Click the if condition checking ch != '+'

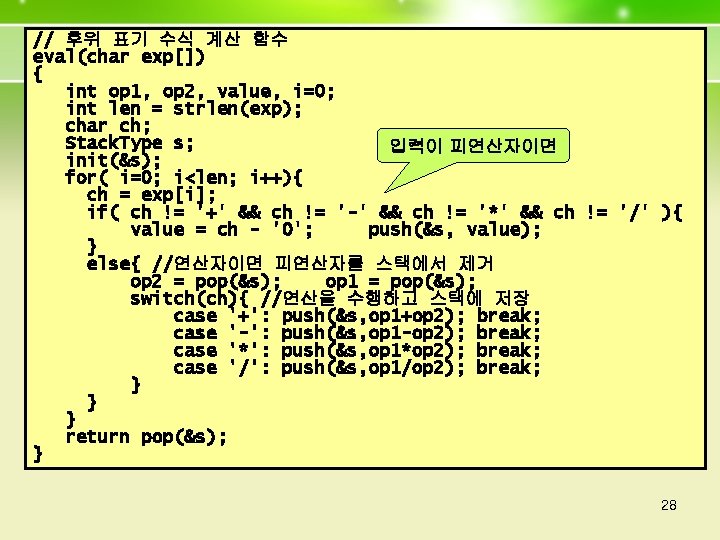tap(385, 213)
